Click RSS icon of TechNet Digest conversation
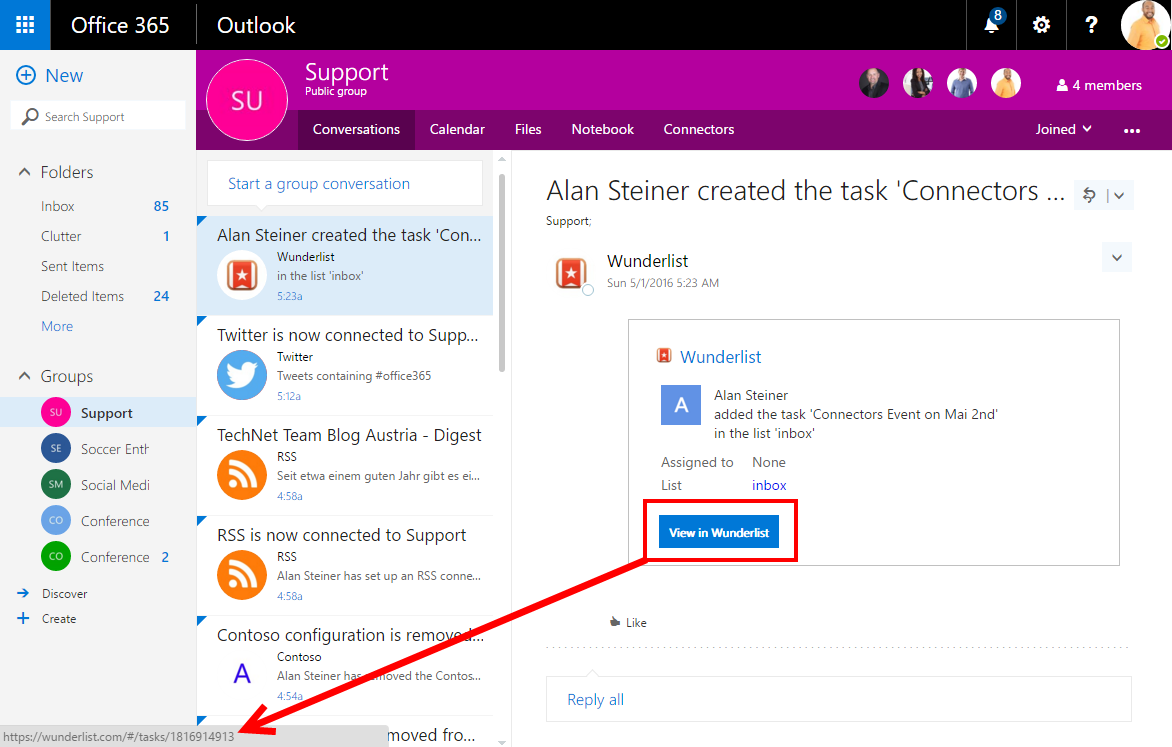The width and height of the screenshot is (1172, 747). (x=242, y=475)
